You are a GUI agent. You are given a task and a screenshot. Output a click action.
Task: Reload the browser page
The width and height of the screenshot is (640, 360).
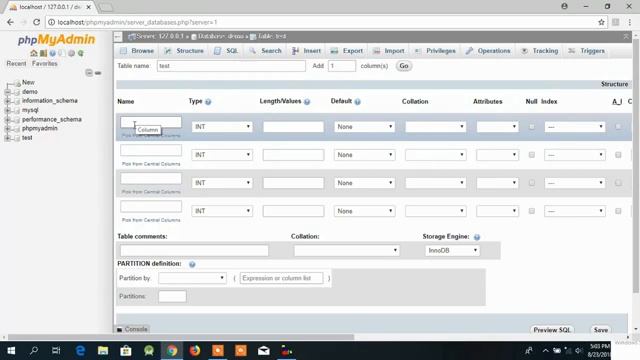pyautogui.click(x=36, y=22)
